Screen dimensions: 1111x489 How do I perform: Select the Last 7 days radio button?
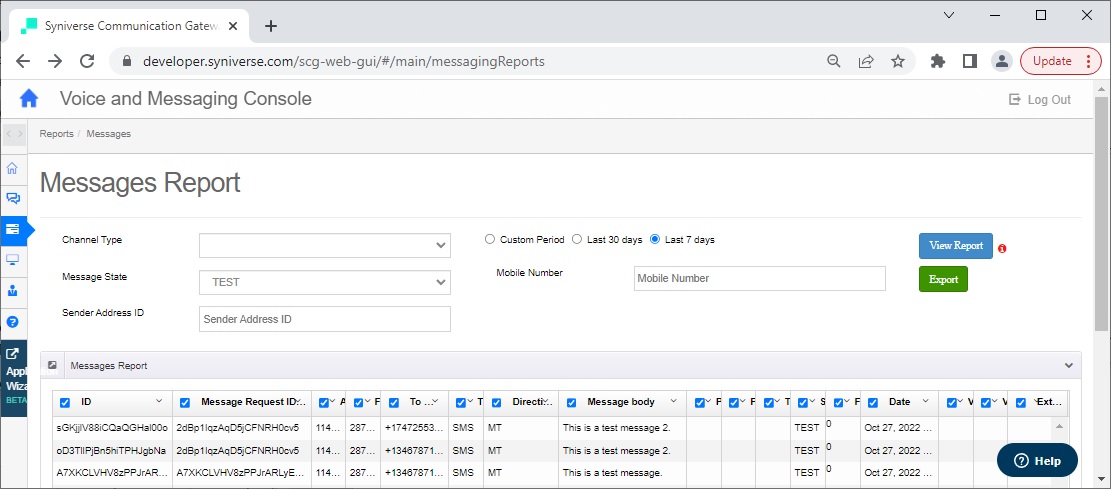point(655,240)
